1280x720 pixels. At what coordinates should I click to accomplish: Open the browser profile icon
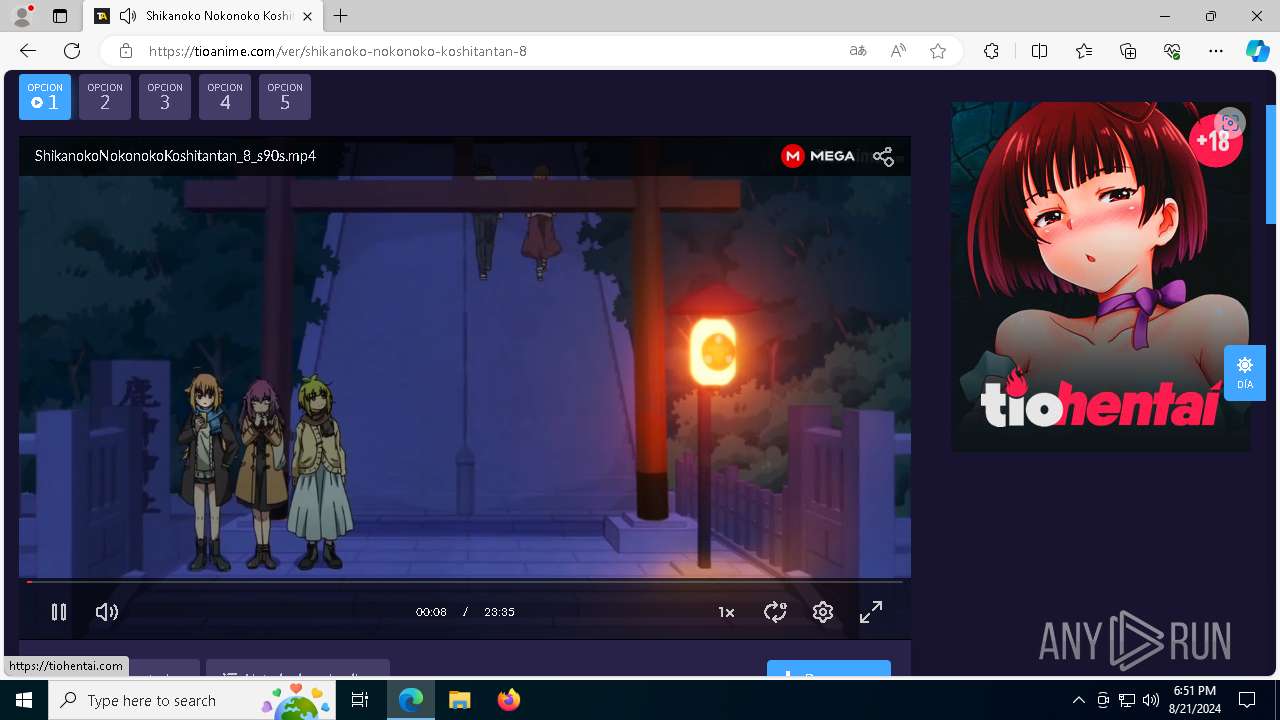coord(22,16)
